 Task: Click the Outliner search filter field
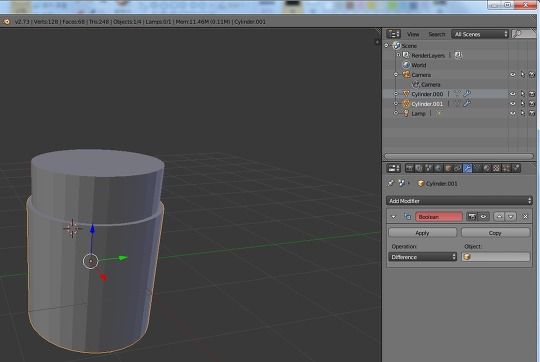tap(523, 34)
